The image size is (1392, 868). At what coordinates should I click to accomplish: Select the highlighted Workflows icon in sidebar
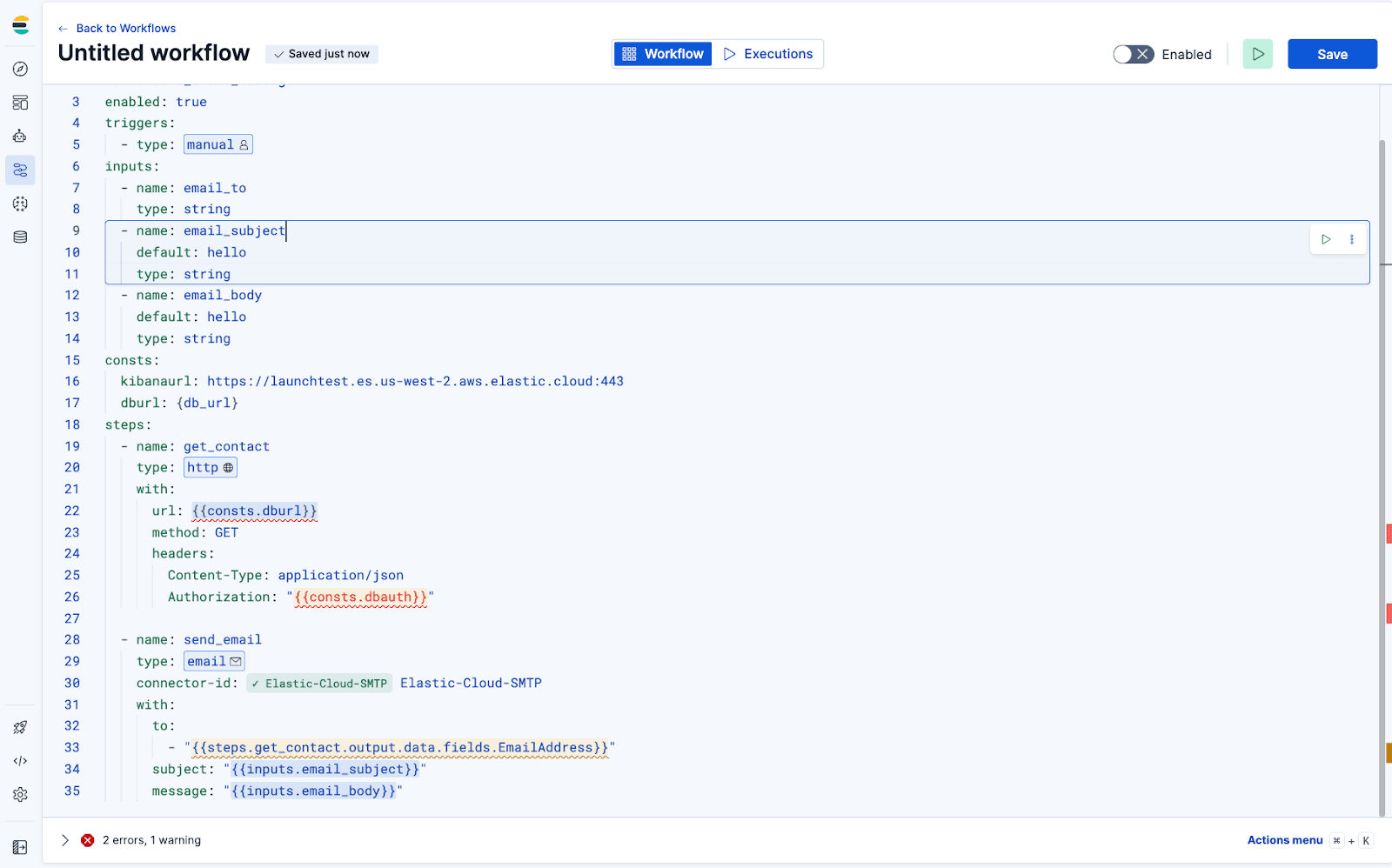20,170
